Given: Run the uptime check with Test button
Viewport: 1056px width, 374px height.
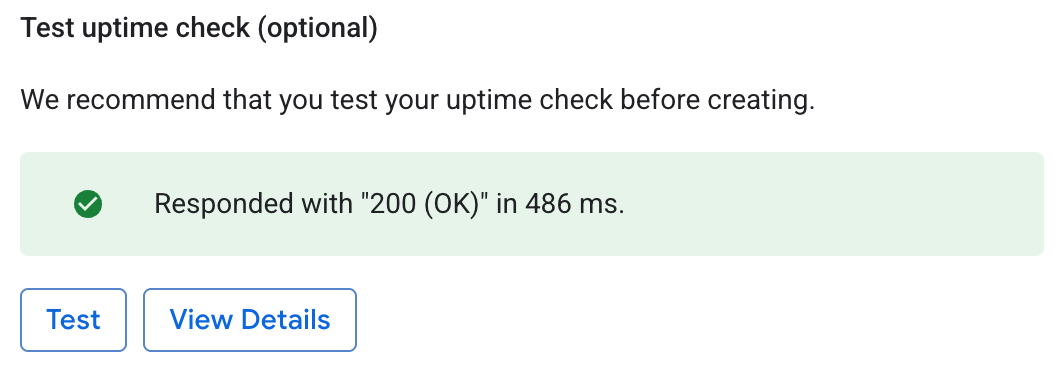Looking at the screenshot, I should [x=73, y=320].
